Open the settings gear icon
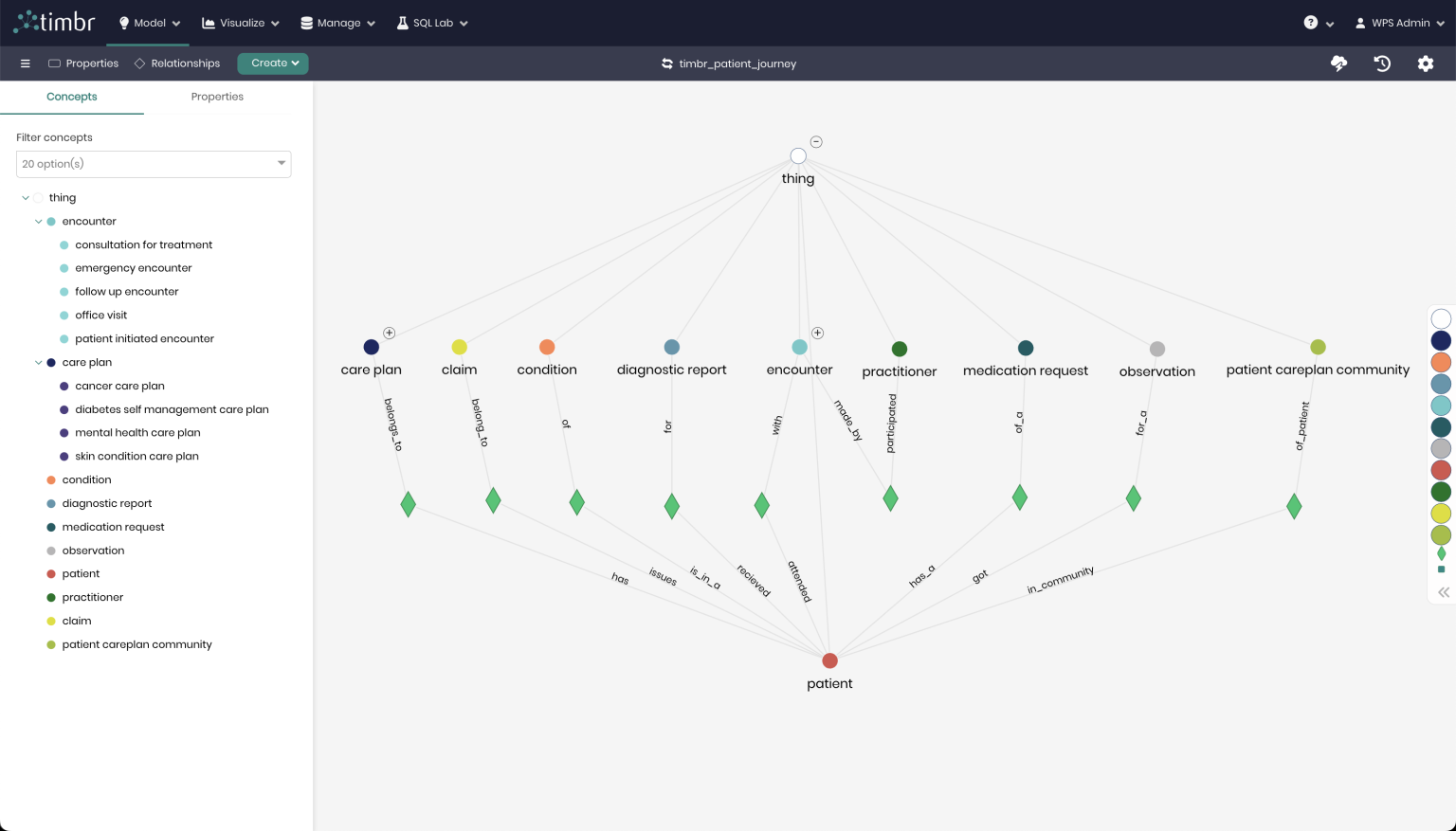The width and height of the screenshot is (1456, 831). [x=1426, y=63]
